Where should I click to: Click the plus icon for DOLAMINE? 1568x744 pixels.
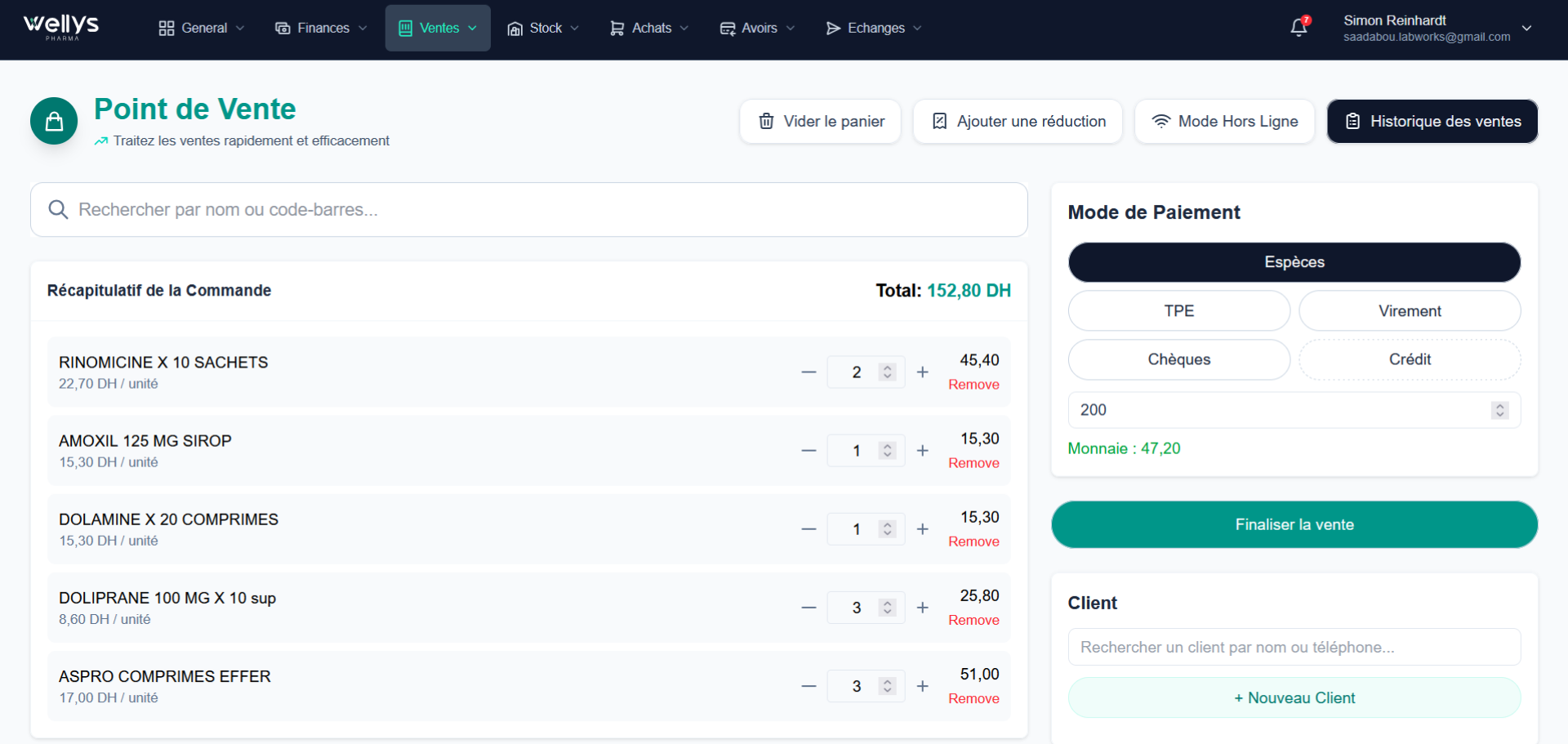pos(922,529)
